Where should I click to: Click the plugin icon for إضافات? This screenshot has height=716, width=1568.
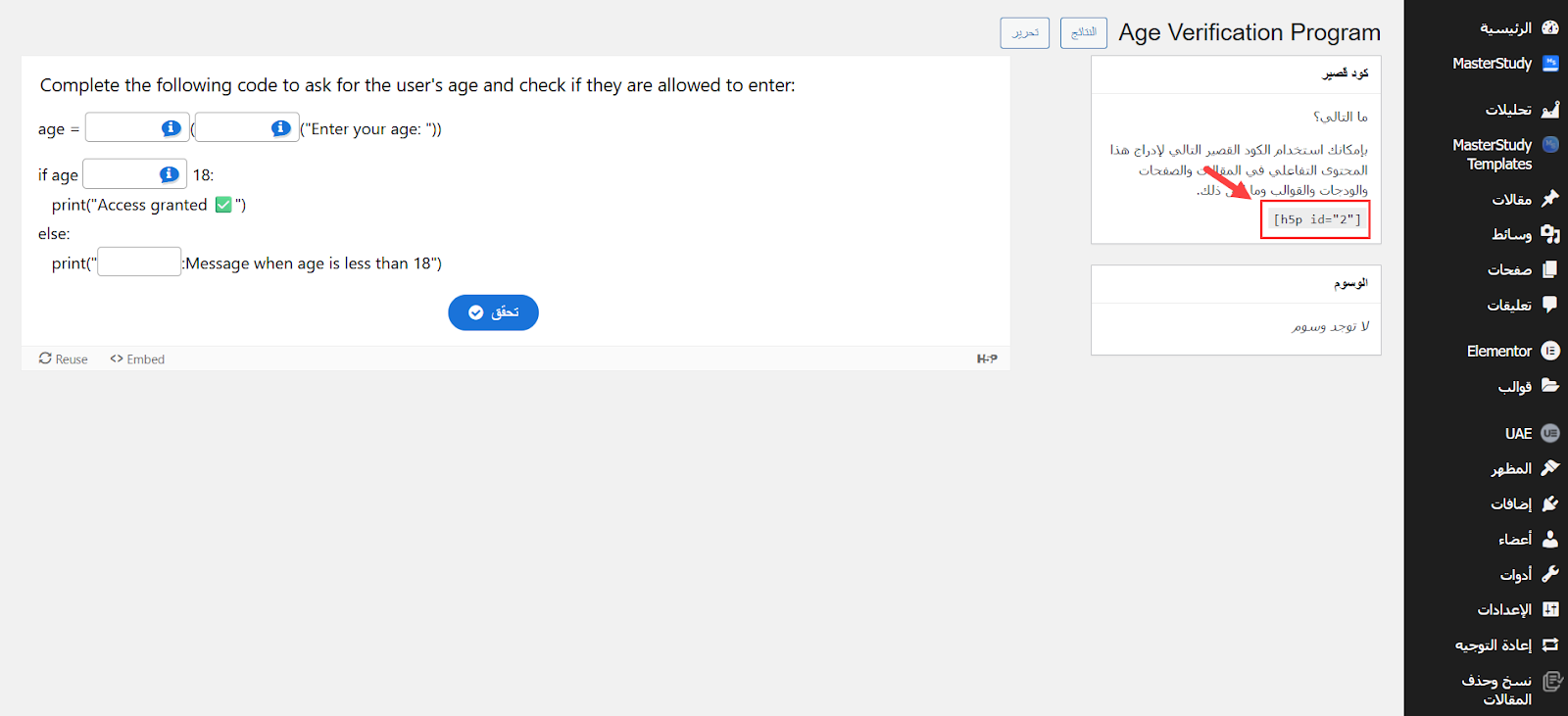1550,503
